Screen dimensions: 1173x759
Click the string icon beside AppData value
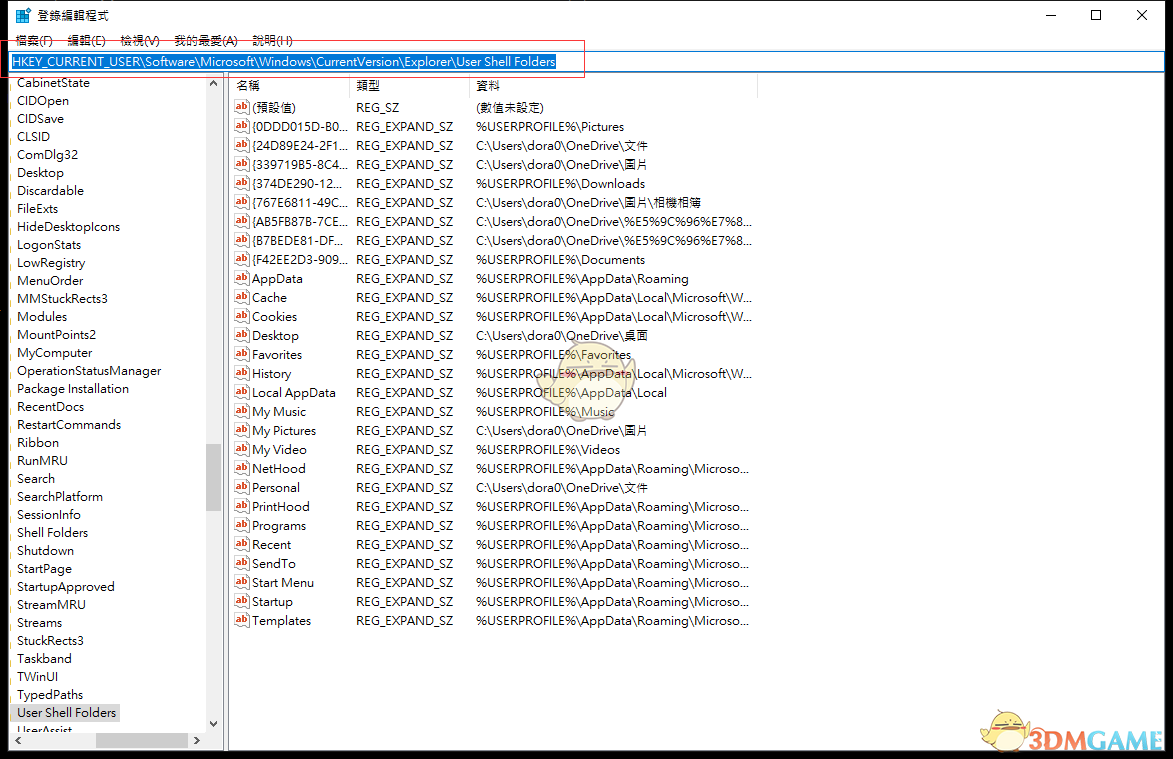tap(241, 279)
